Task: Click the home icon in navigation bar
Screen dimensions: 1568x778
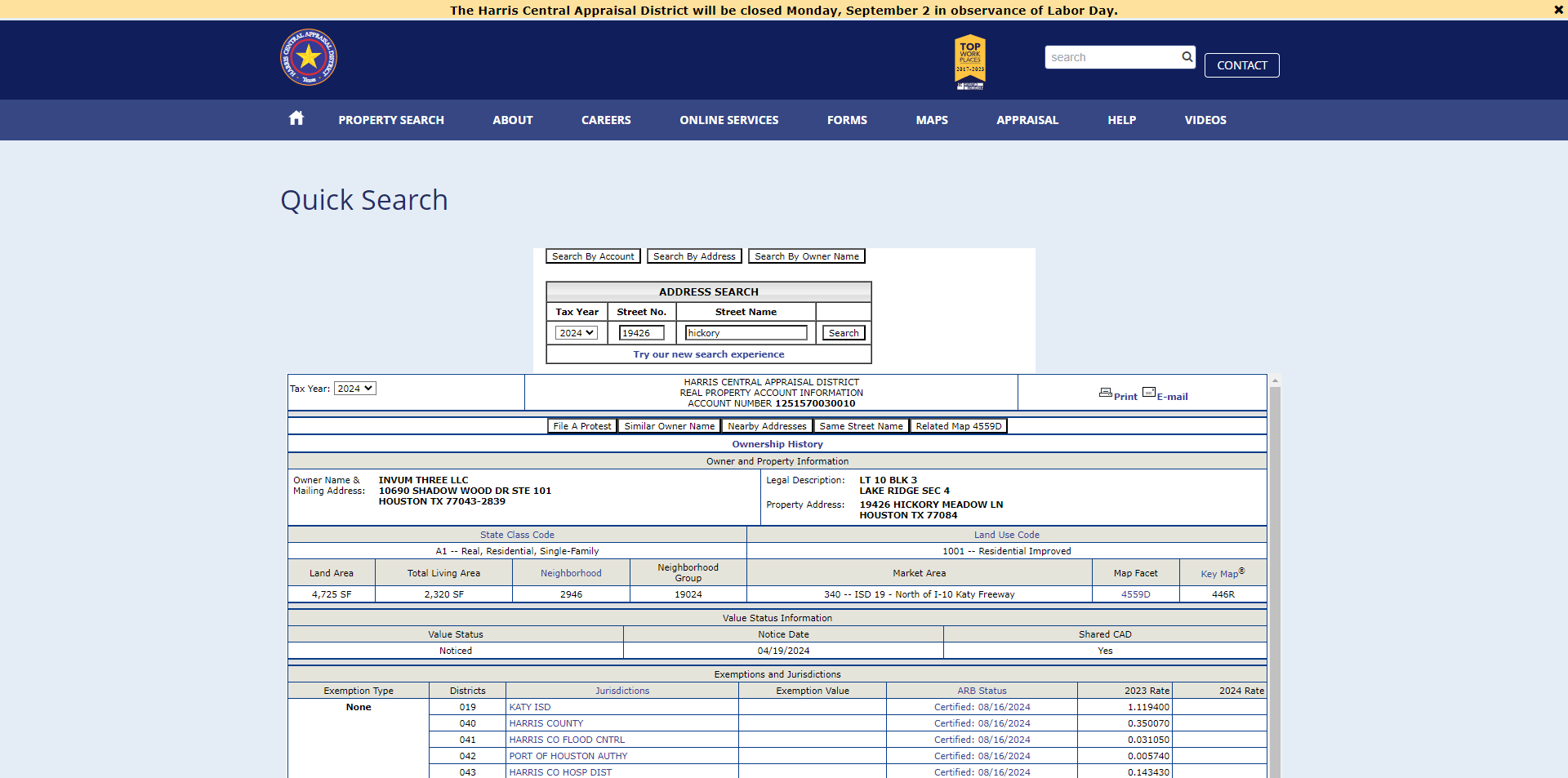Action: coord(296,118)
